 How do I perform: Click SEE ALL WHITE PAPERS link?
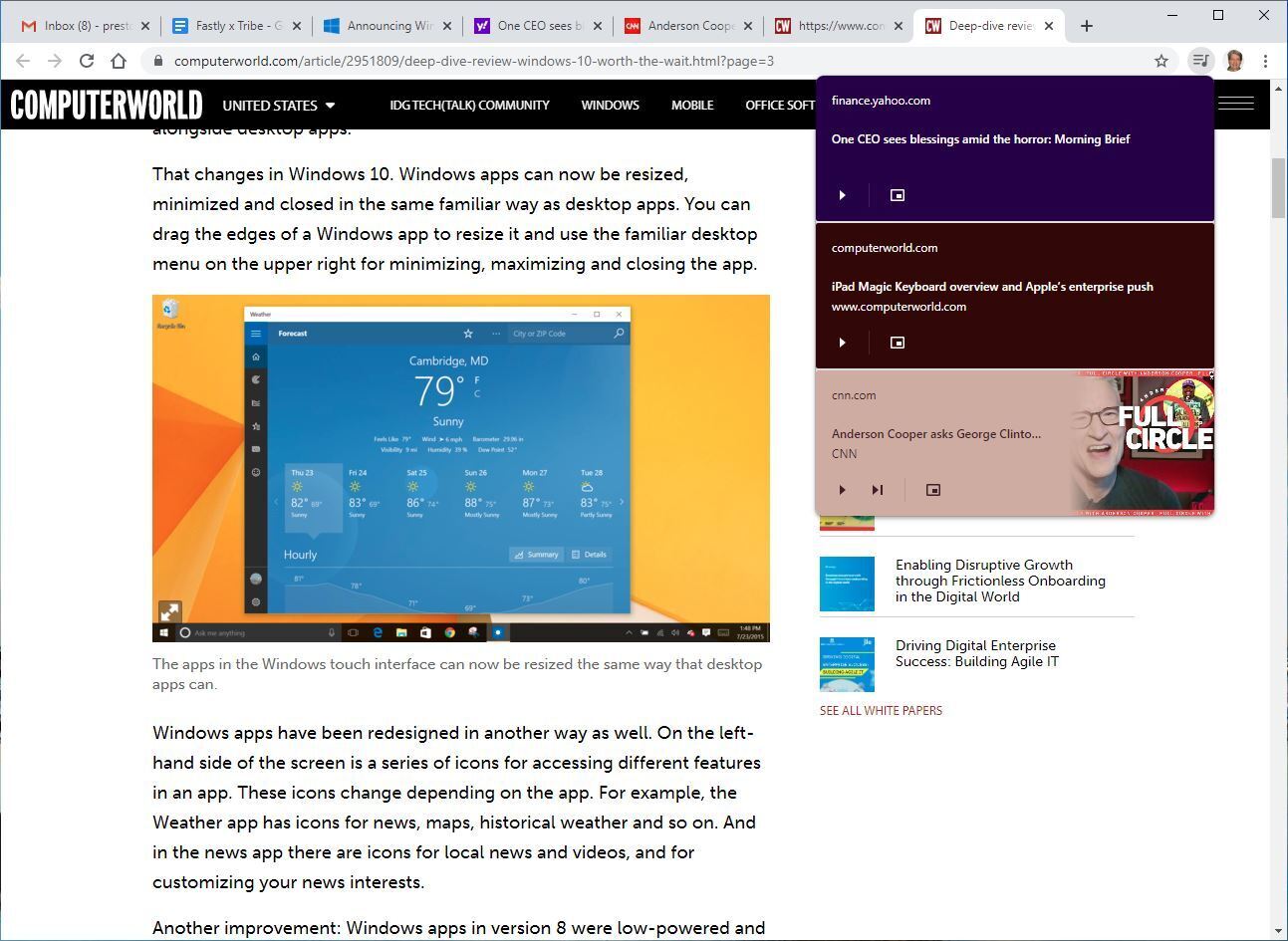pyautogui.click(x=881, y=710)
